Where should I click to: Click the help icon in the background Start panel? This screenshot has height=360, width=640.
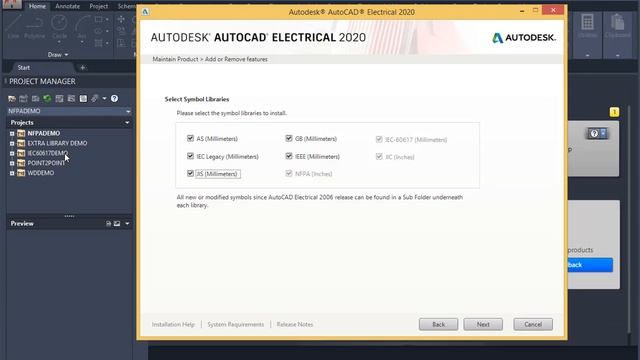594,133
